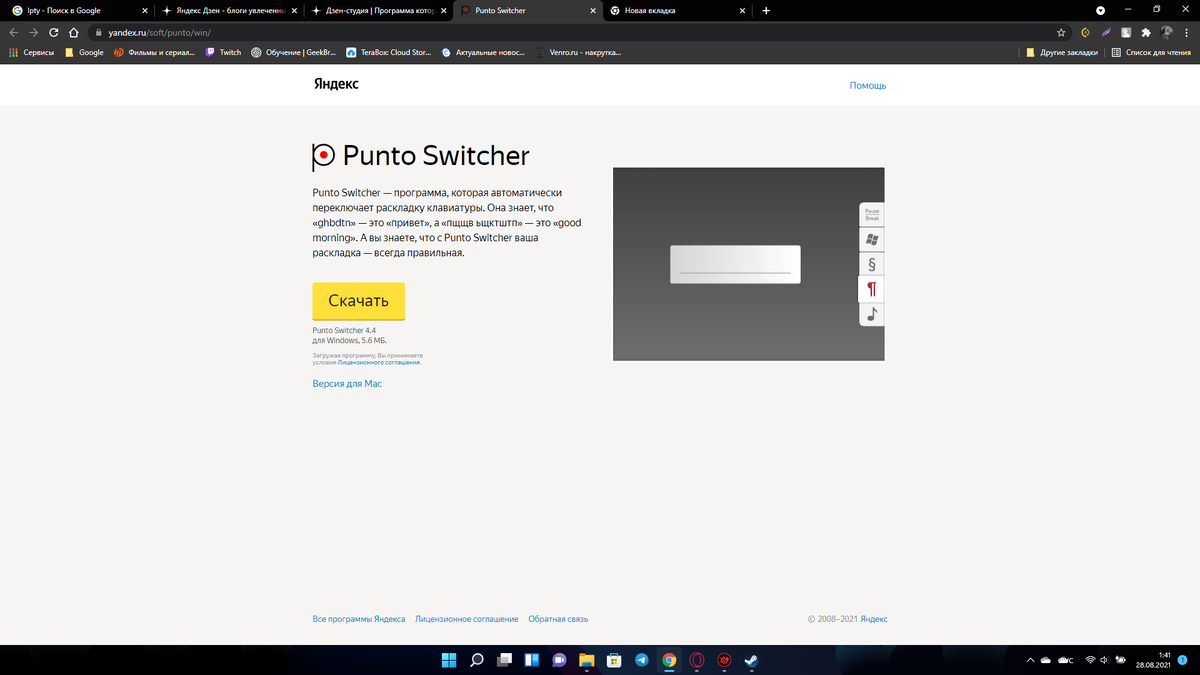
Task: Open the Помощь help link
Action: pyautogui.click(x=868, y=86)
